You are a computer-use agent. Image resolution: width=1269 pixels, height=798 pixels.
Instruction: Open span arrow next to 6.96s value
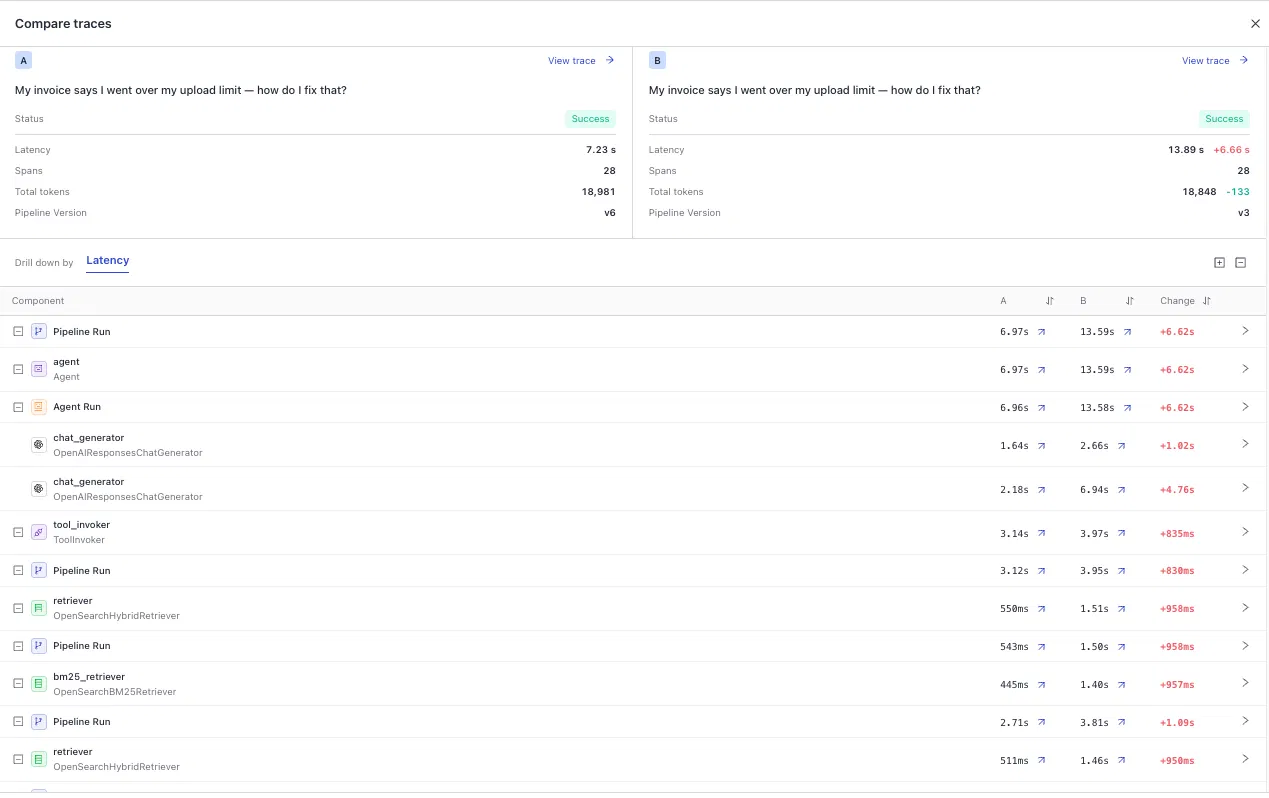[1041, 408]
